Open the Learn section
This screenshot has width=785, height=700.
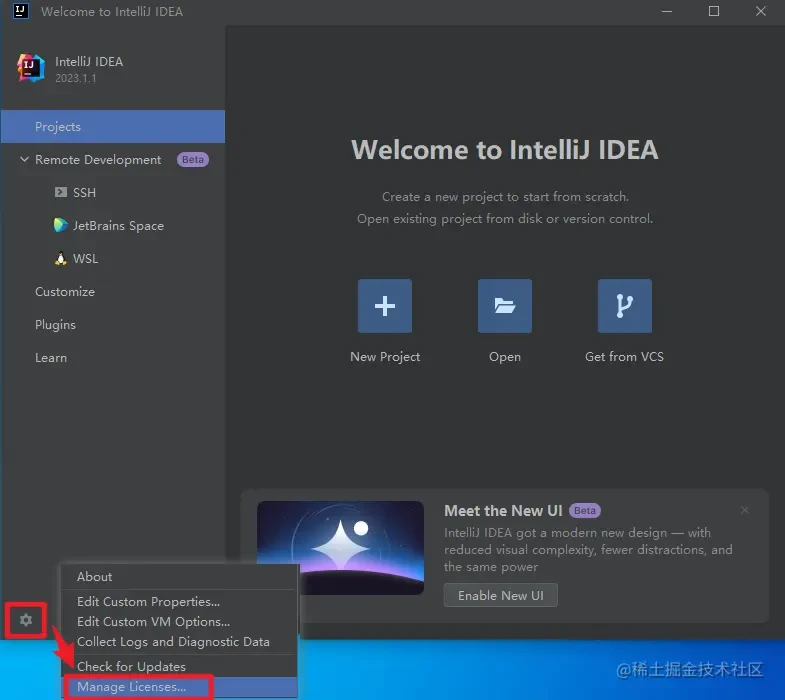click(x=51, y=357)
